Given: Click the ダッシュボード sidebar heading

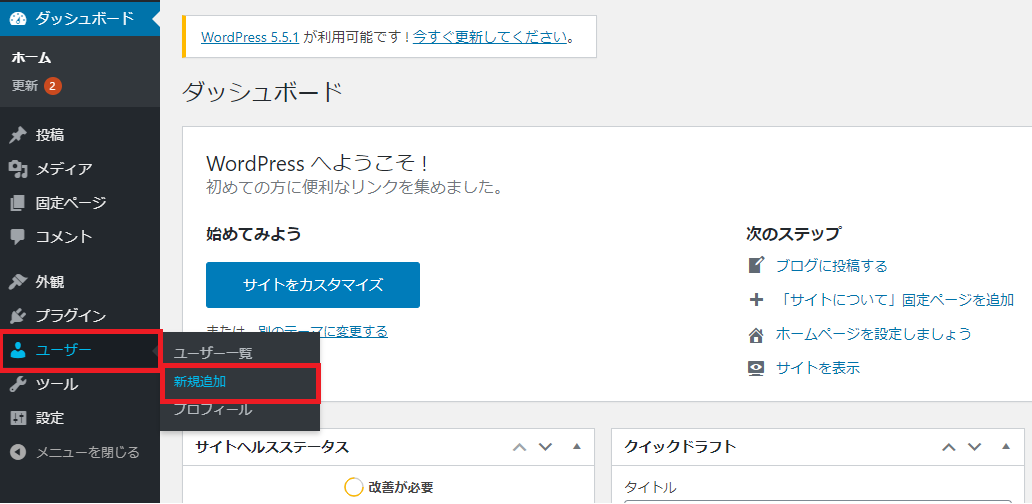Looking at the screenshot, I should pos(85,18).
